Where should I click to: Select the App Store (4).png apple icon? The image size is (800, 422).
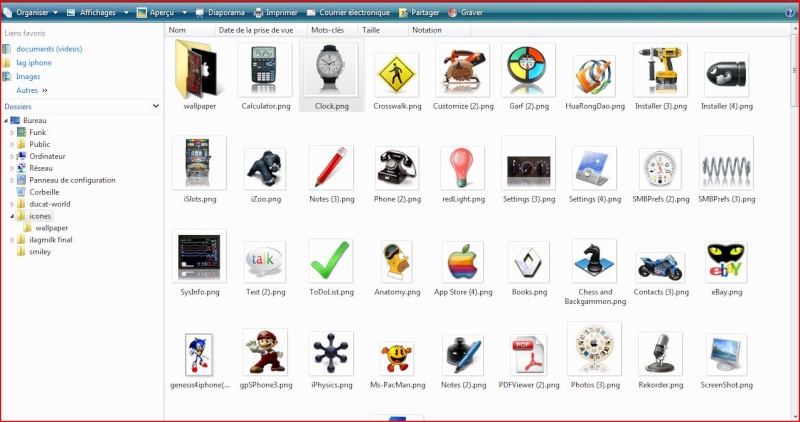coord(463,262)
